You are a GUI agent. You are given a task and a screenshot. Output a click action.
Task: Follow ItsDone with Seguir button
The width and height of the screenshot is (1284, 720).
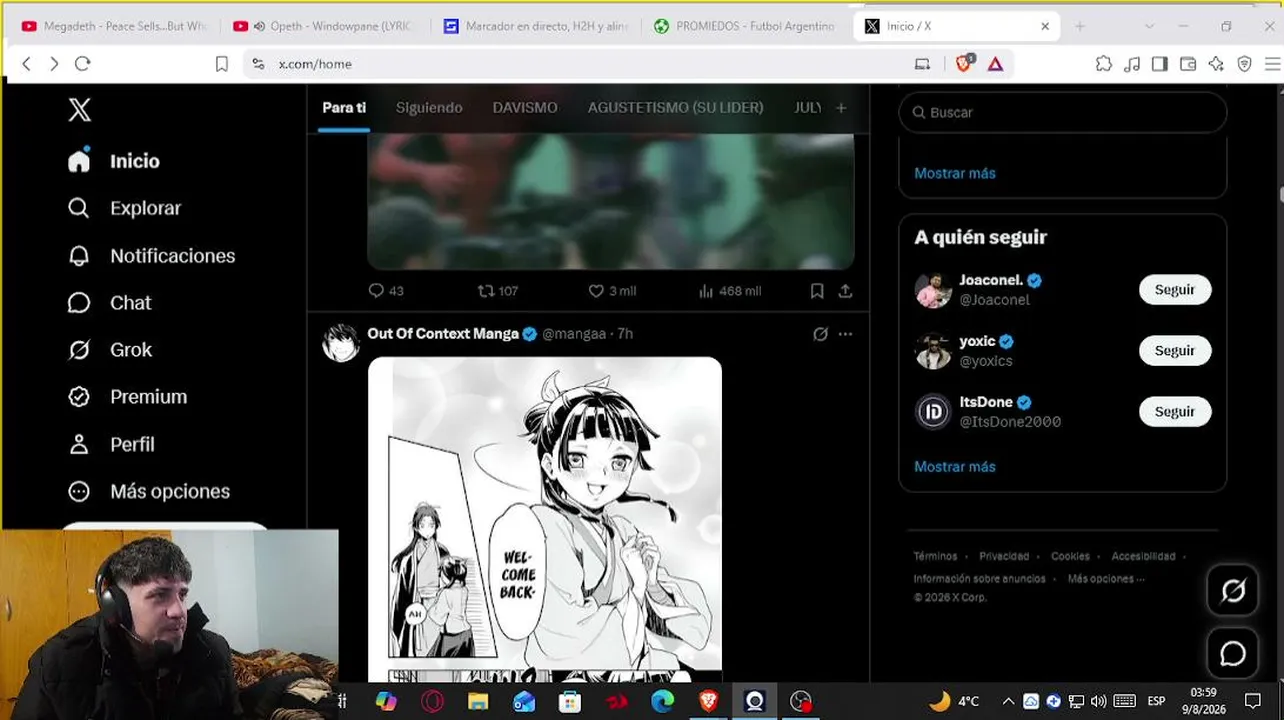[x=1175, y=412]
